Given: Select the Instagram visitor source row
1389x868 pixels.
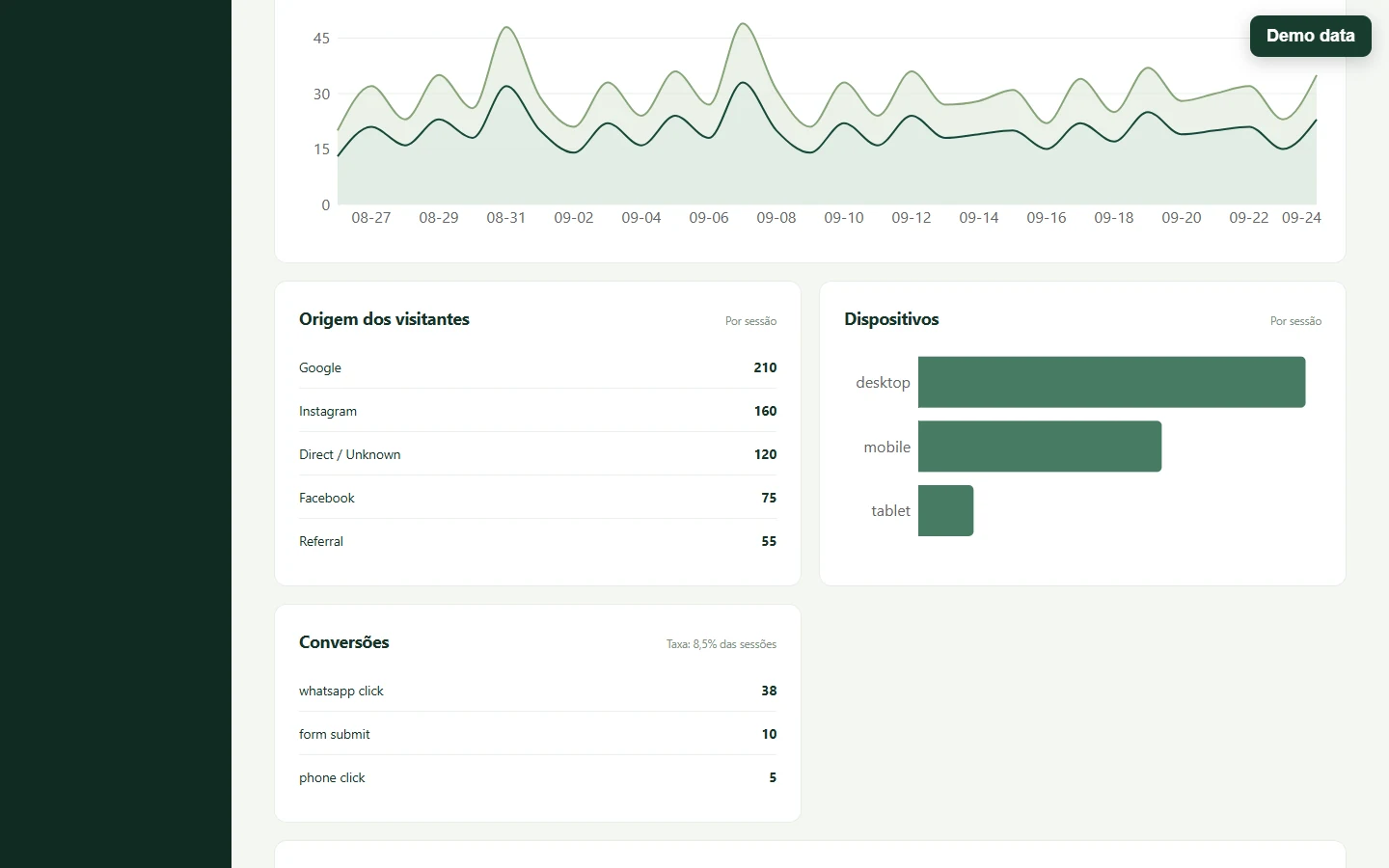Looking at the screenshot, I should coord(537,411).
